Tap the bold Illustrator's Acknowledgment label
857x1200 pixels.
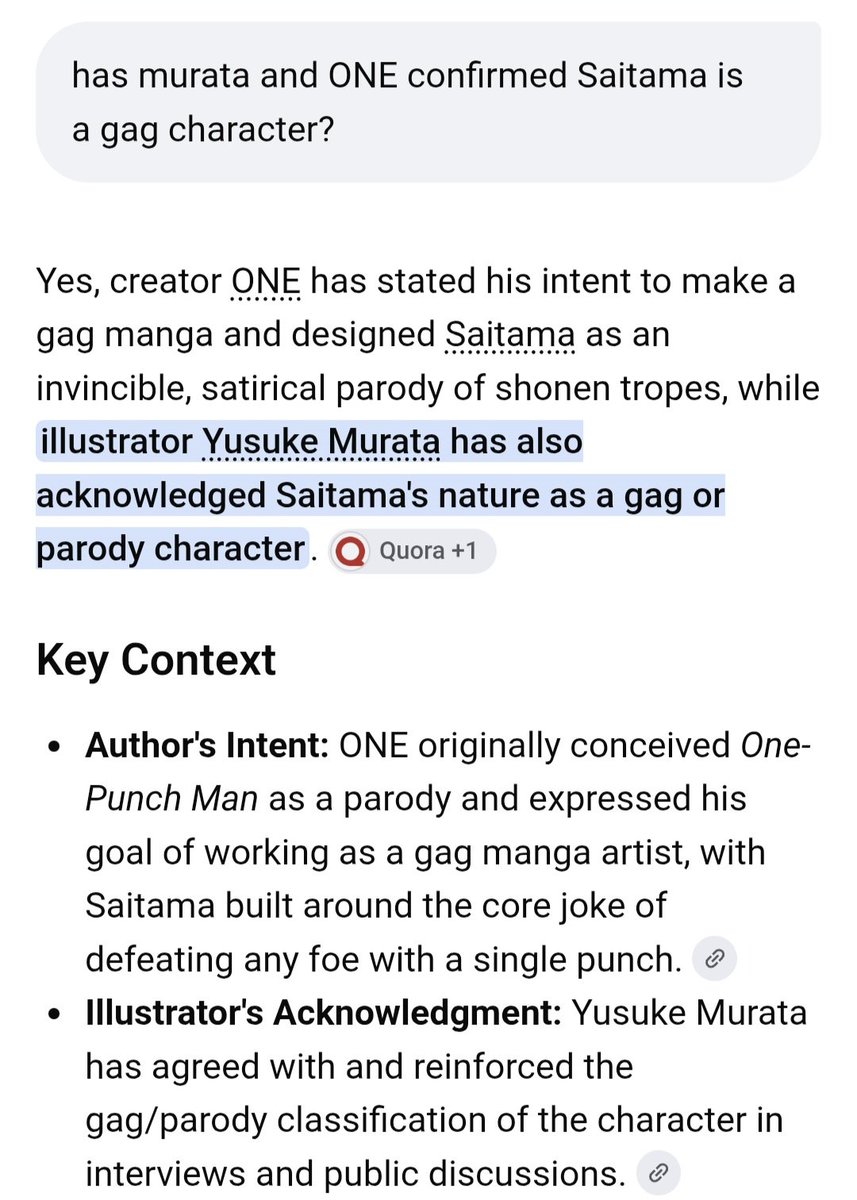point(324,1013)
